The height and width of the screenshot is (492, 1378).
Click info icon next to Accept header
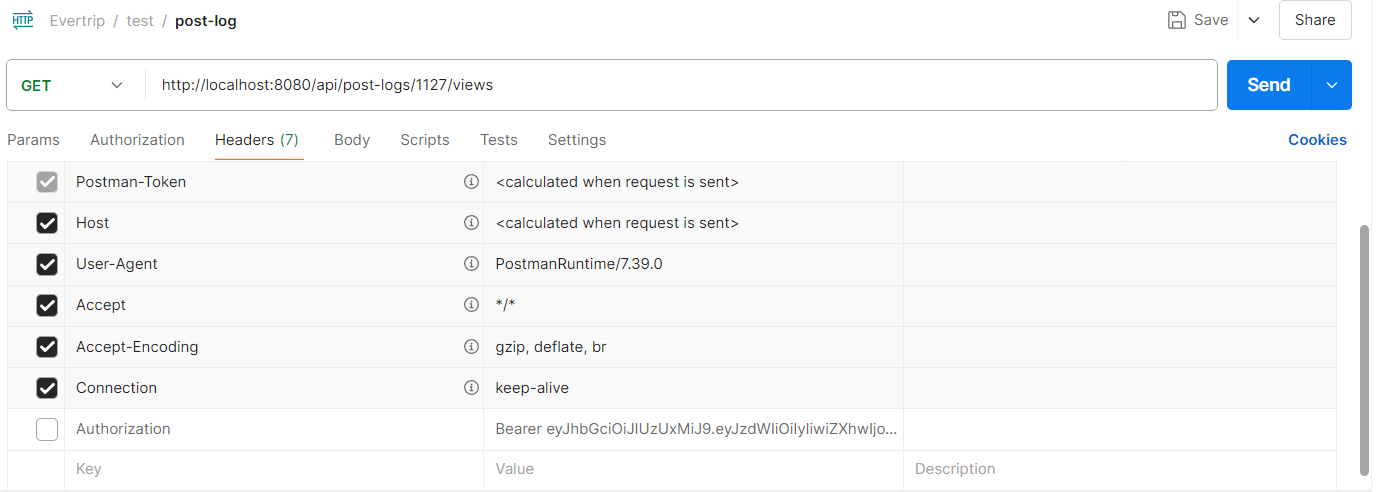coord(471,305)
